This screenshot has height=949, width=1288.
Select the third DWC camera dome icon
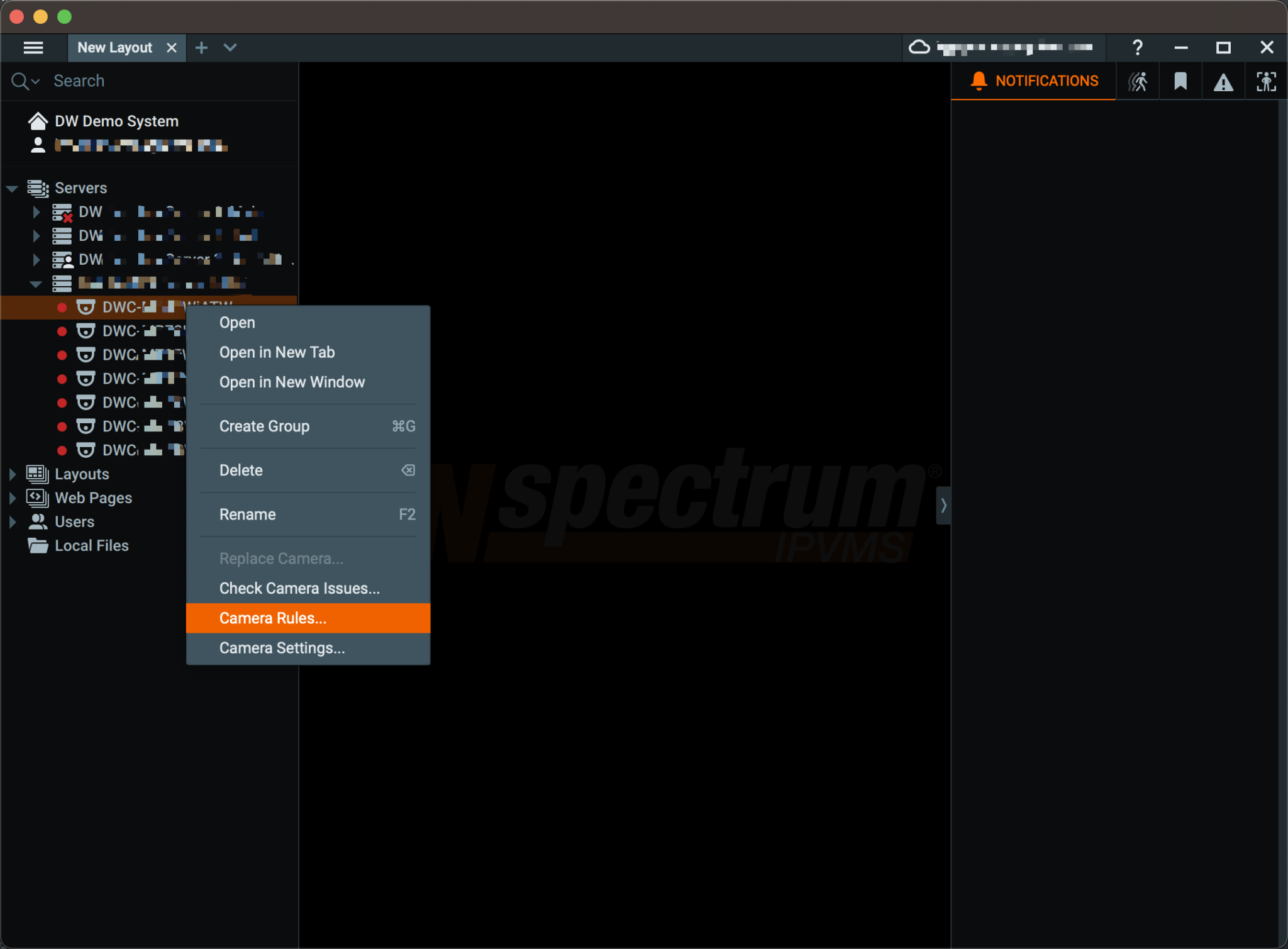[x=86, y=355]
